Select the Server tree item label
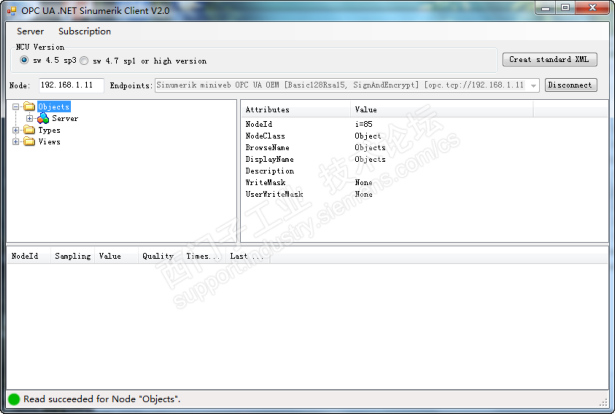 (x=65, y=118)
